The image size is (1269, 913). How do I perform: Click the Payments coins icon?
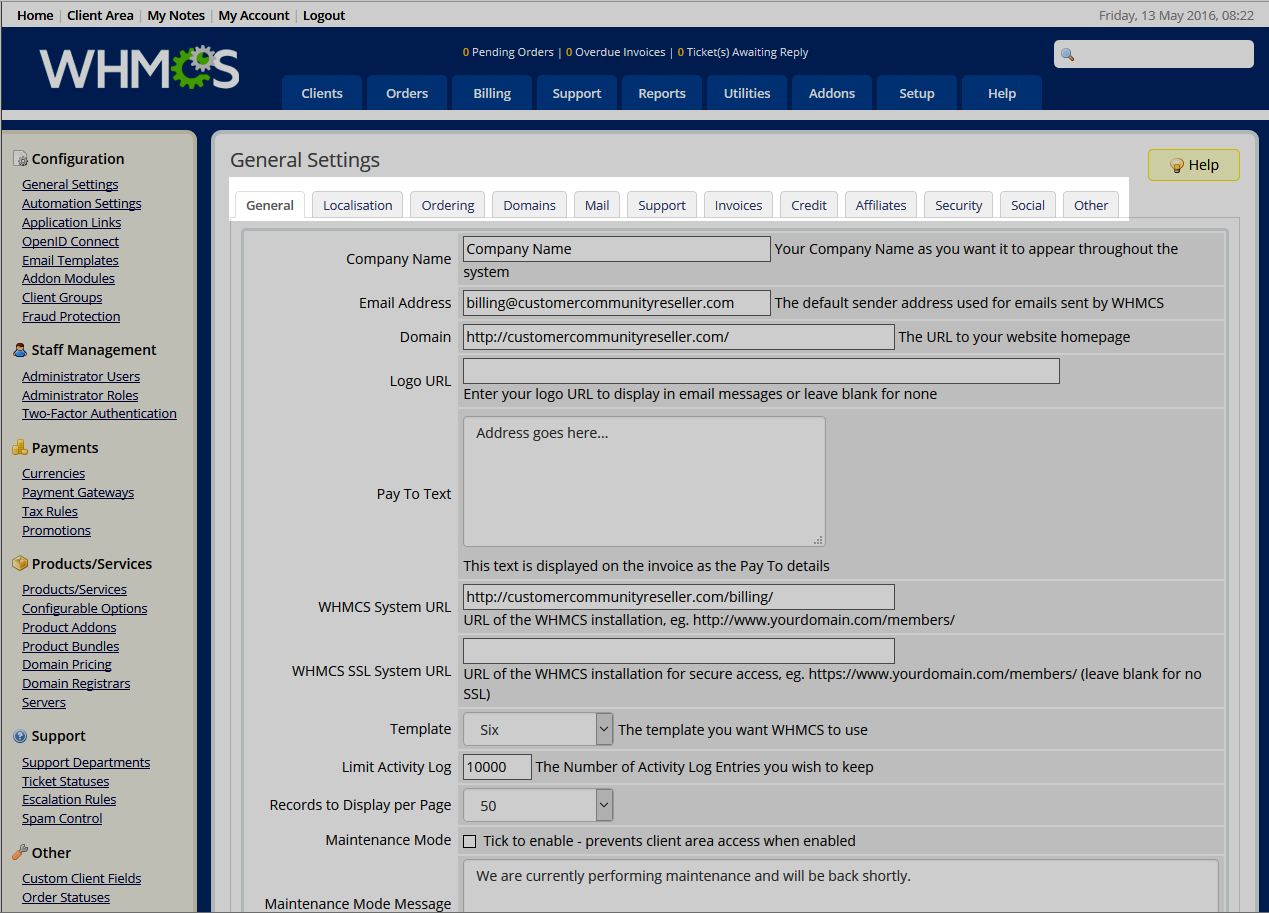click(20, 448)
